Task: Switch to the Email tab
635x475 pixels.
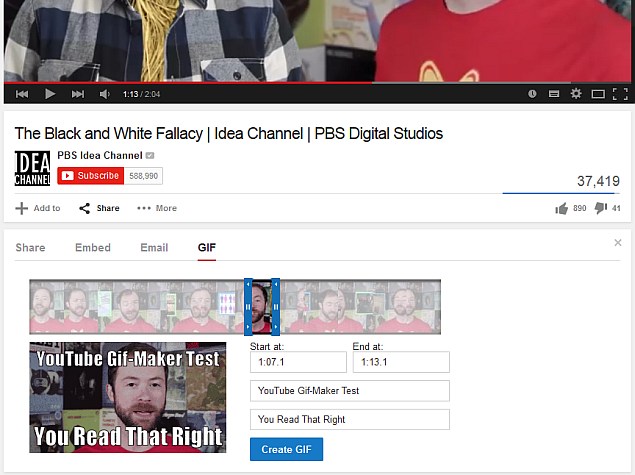Action: [154, 247]
